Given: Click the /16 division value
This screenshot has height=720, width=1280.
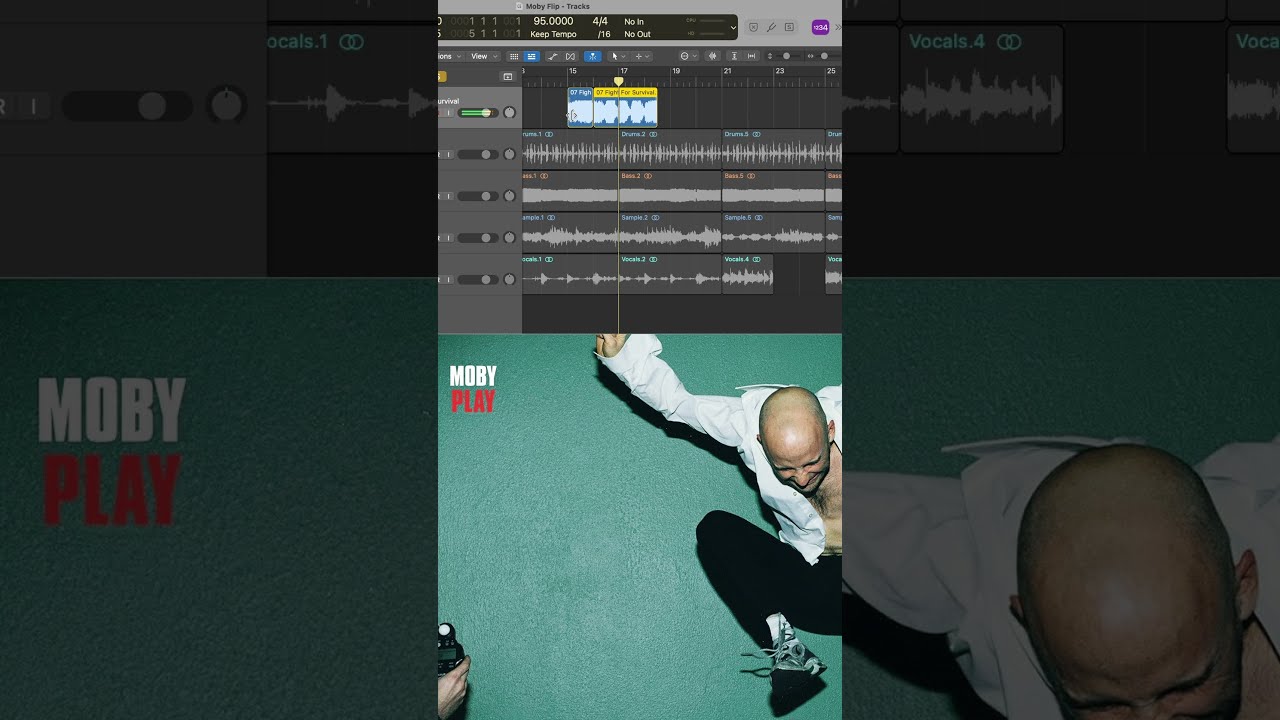Looking at the screenshot, I should point(604,34).
